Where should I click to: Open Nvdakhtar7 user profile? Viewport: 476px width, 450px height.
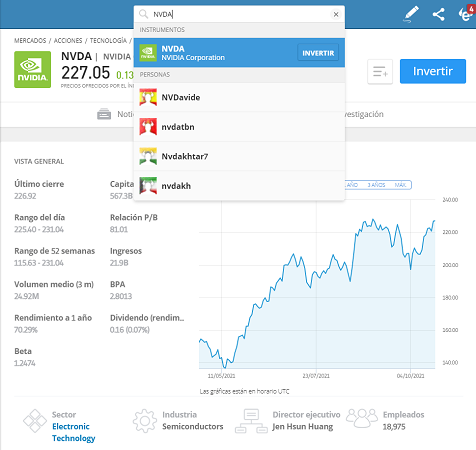click(x=239, y=156)
